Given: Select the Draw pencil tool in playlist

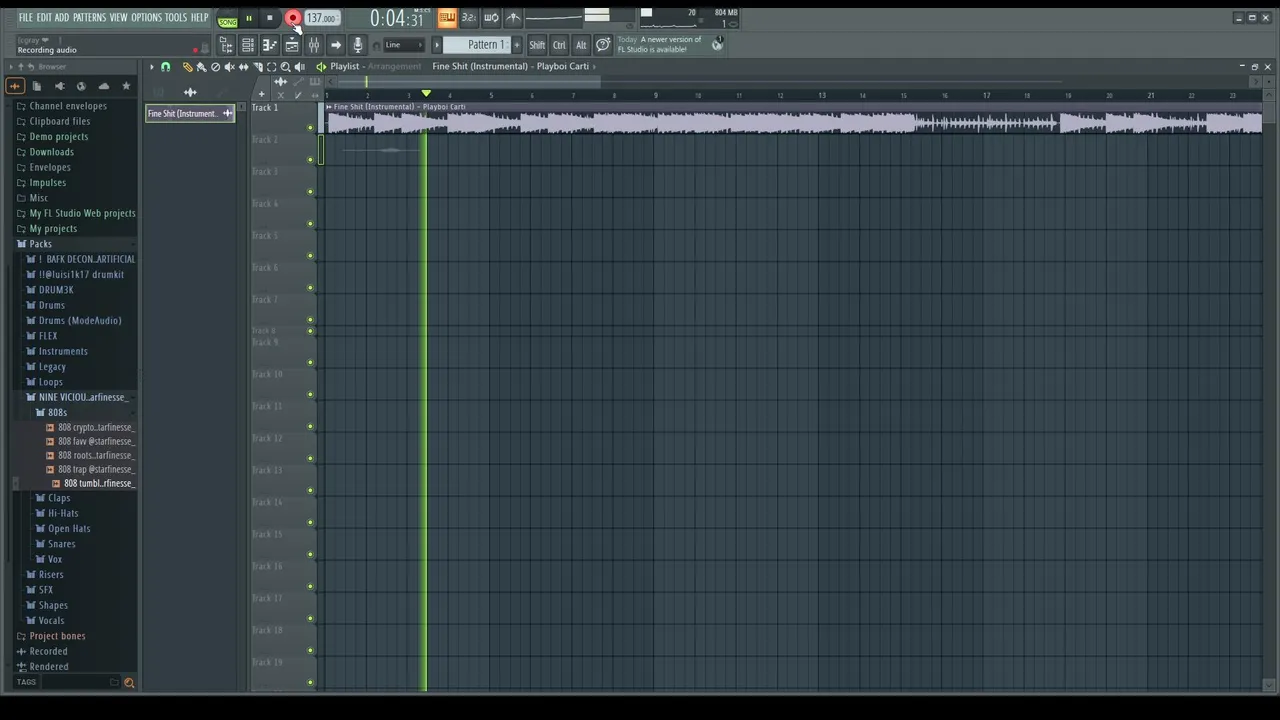Looking at the screenshot, I should (187, 67).
